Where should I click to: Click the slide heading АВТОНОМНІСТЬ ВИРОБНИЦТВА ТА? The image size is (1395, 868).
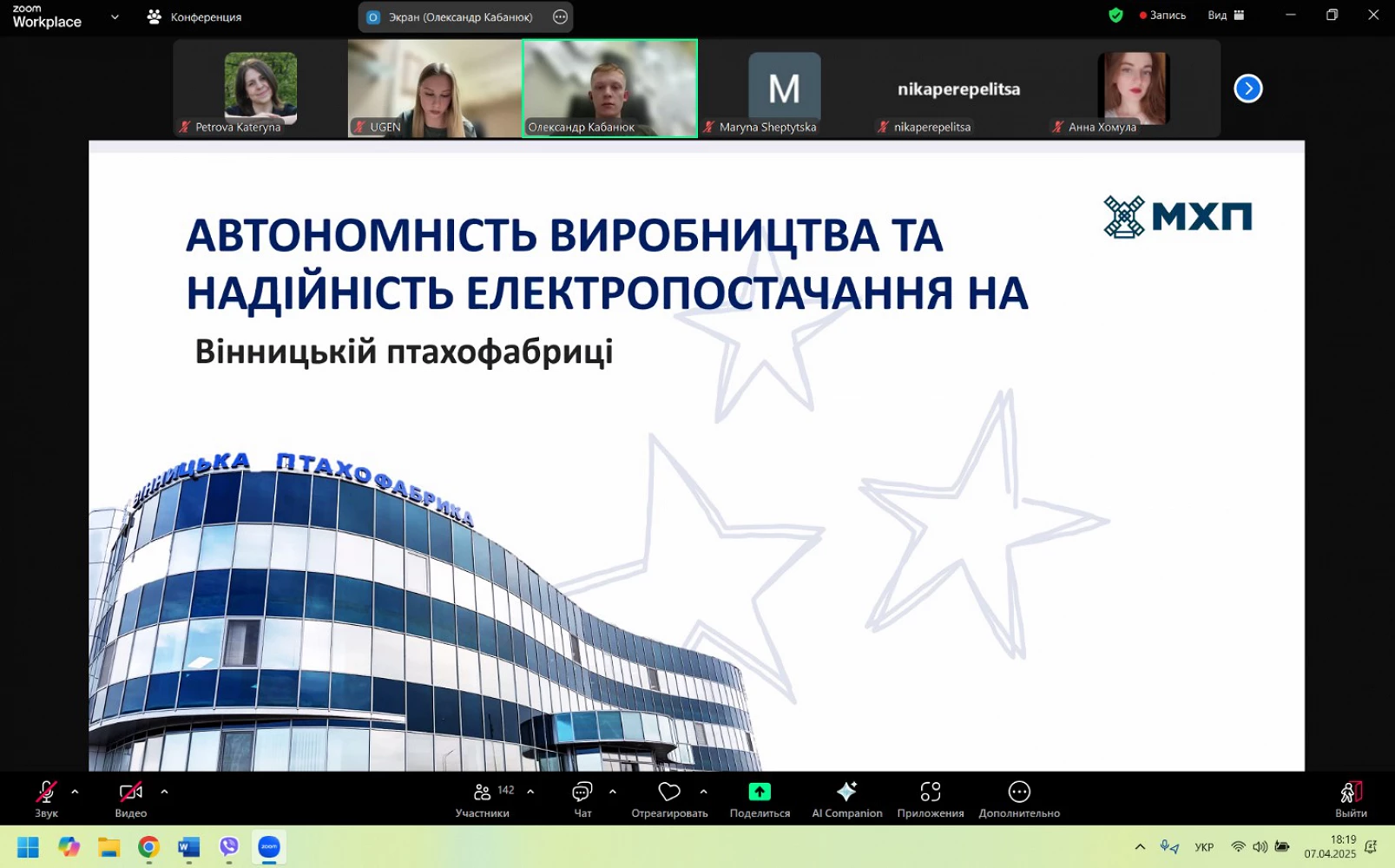564,234
